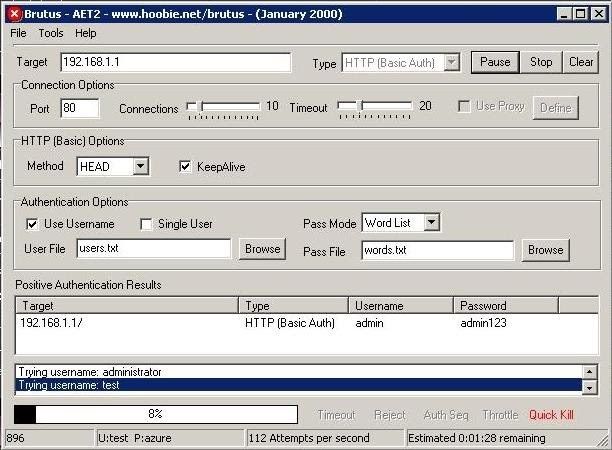Click the Brutus red X application icon
This screenshot has height=450, width=612.
[x=14, y=14]
